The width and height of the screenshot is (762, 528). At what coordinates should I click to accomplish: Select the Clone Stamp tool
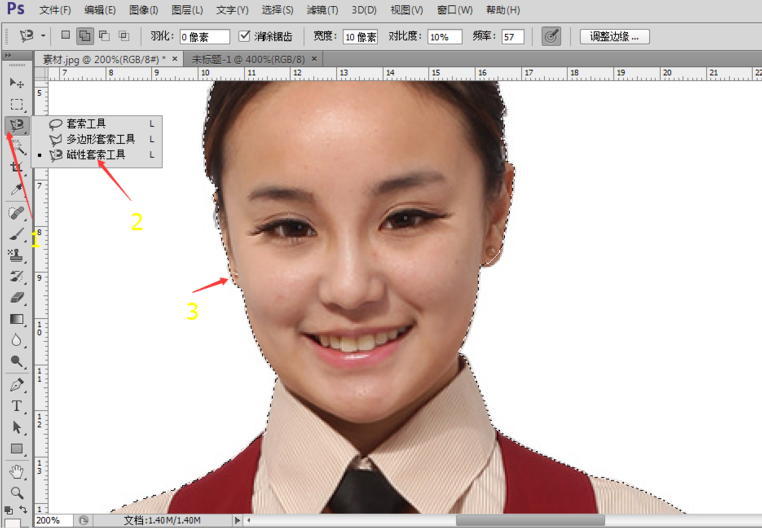tap(17, 255)
